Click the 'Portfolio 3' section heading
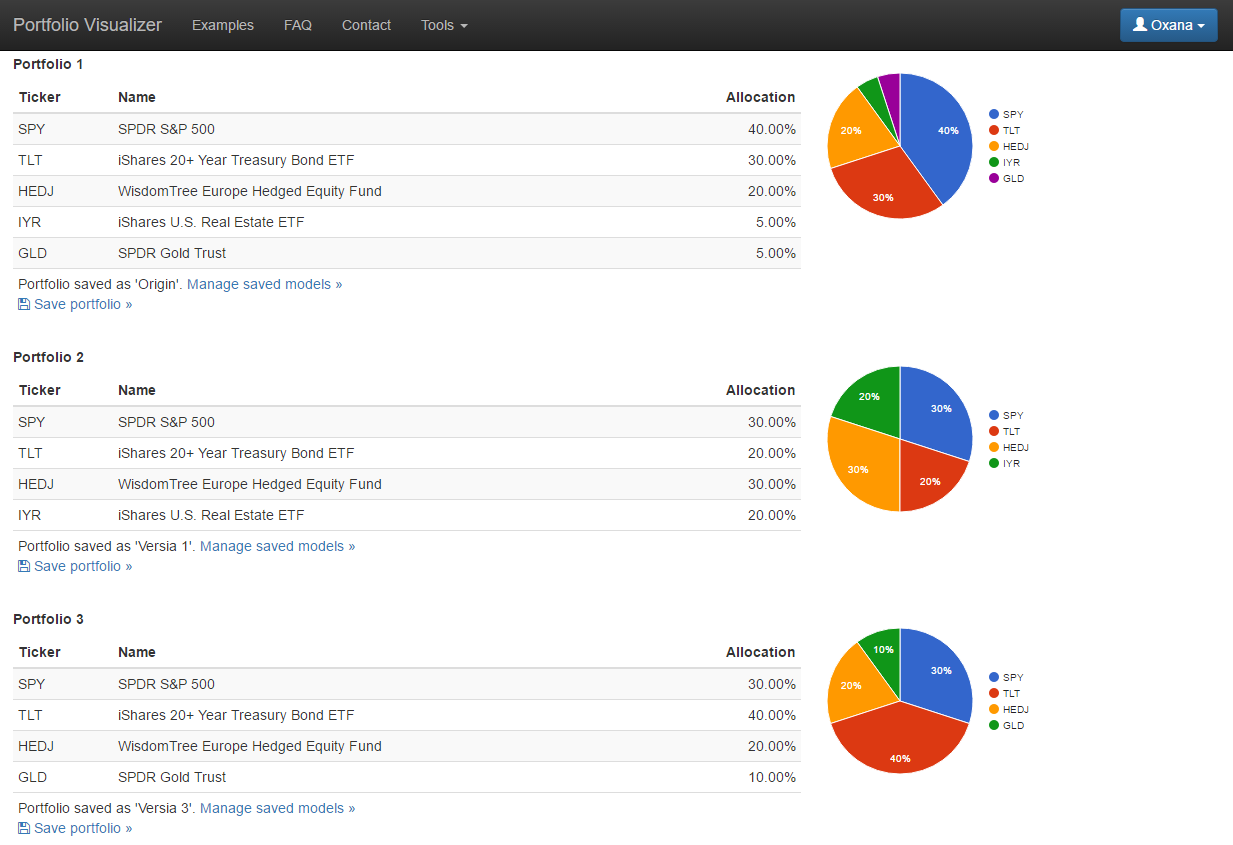1233x845 pixels. (48, 619)
